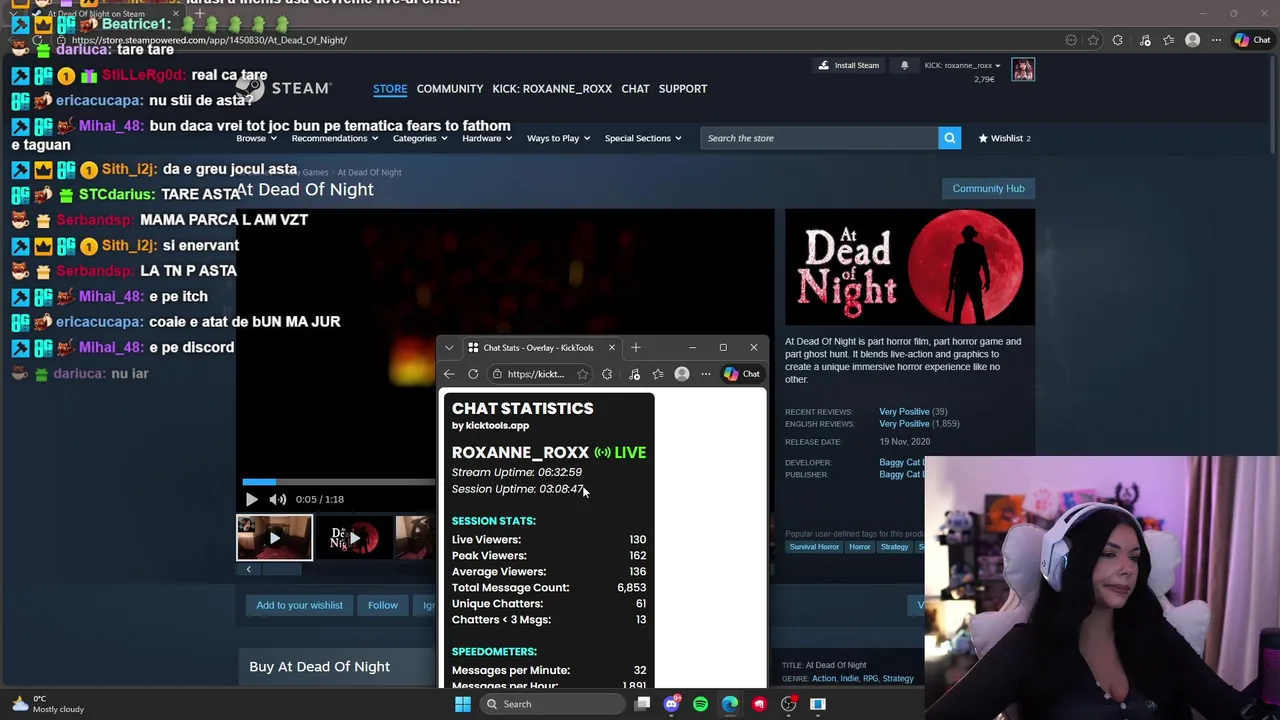
Task: Click the Horror tag
Action: [x=860, y=547]
